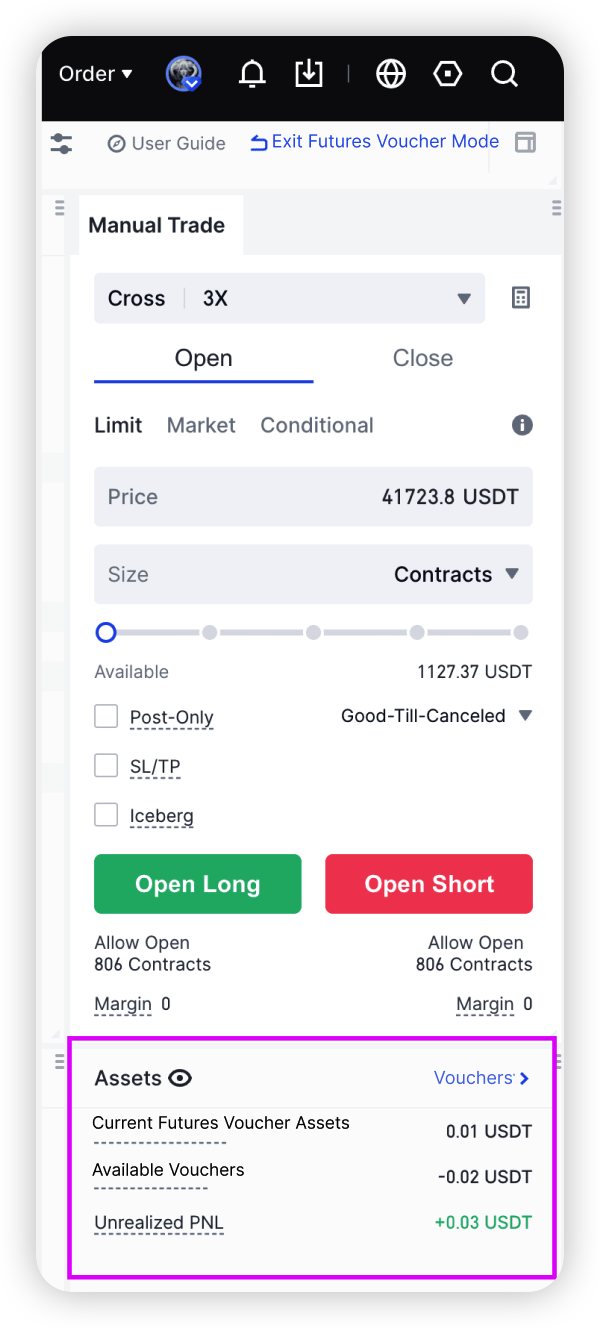This screenshot has height=1328, width=600.
Task: Enable the Iceberg checkbox
Action: pyautogui.click(x=106, y=815)
